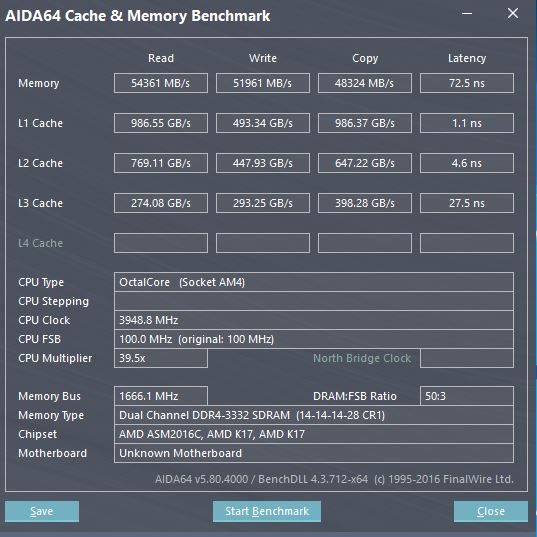Minimize the AIDA64 benchmark window
The image size is (537, 537).
click(x=467, y=14)
